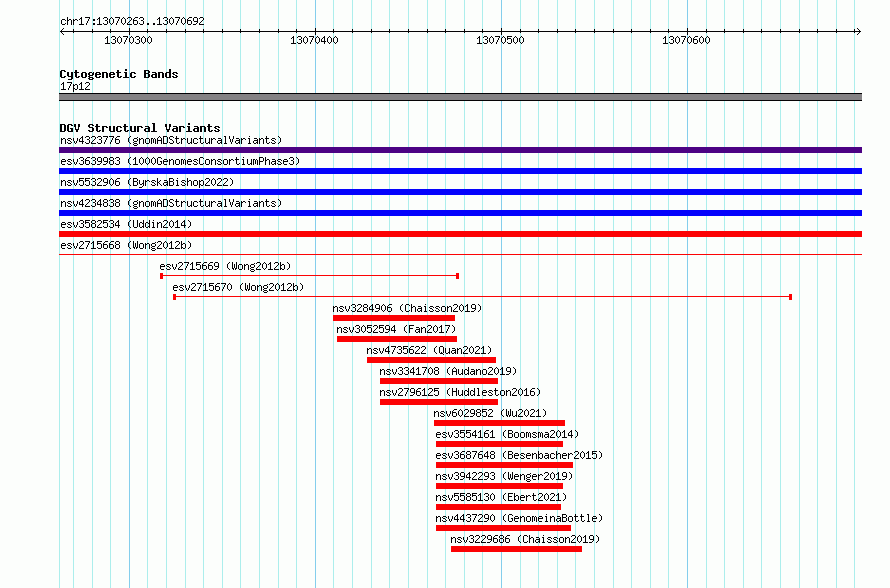Open nsv5532906 ByrskaBishop2022 label
This screenshot has width=890, height=588.
point(147,182)
